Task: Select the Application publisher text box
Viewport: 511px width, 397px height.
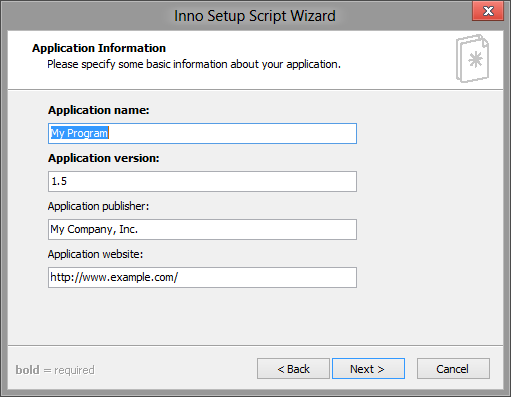Action: pos(202,229)
